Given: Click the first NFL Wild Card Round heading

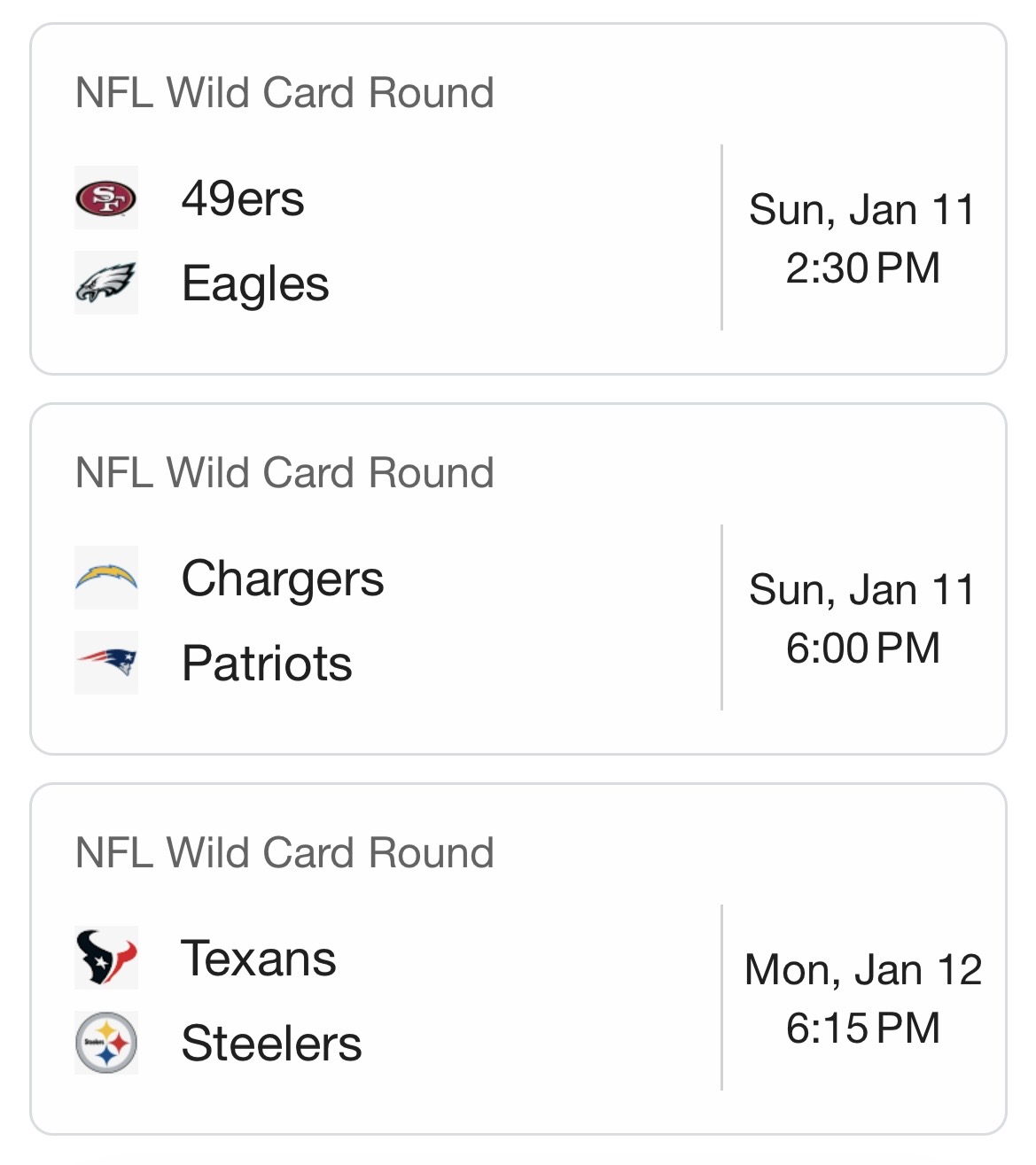Looking at the screenshot, I should click(284, 93).
